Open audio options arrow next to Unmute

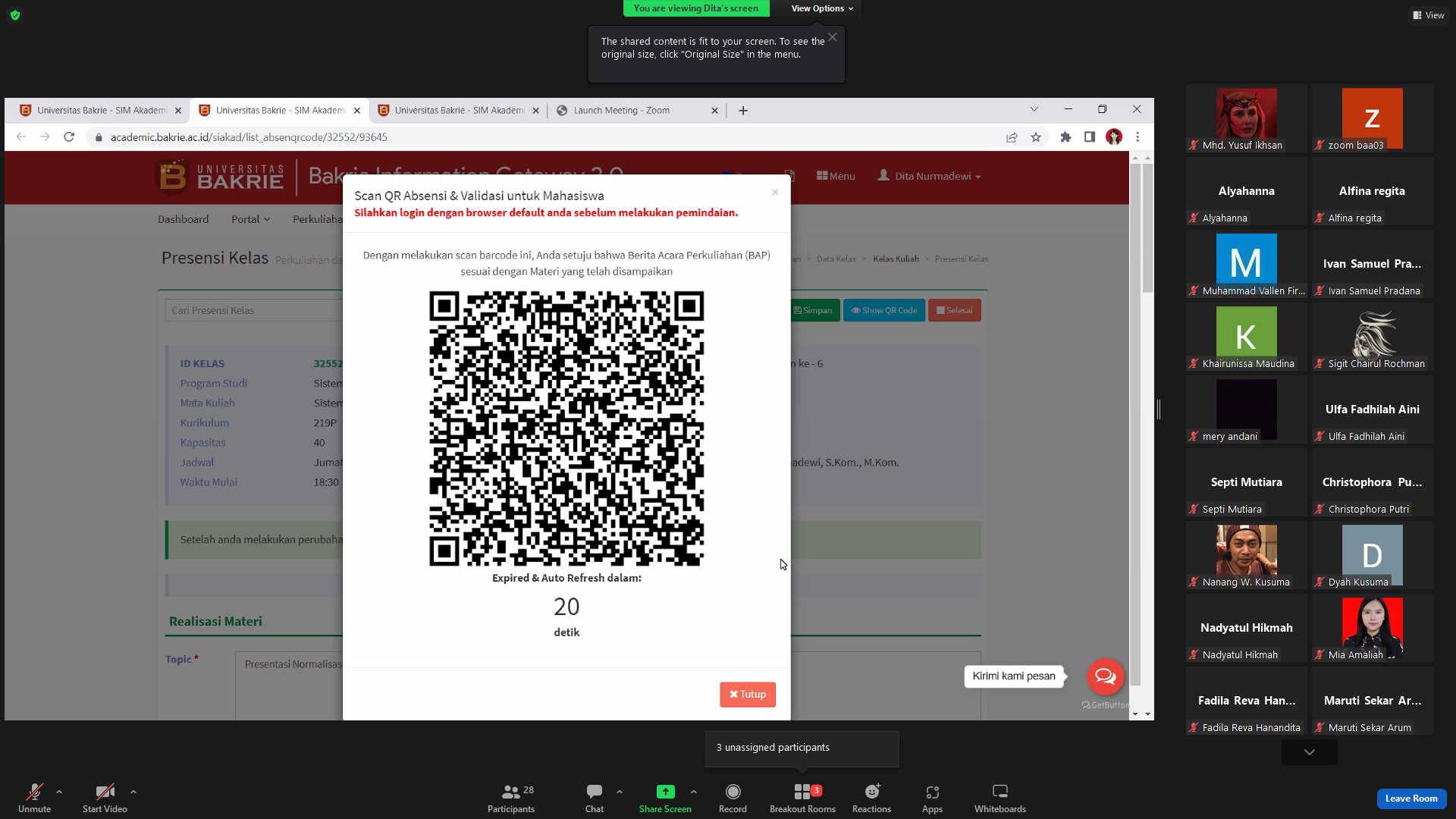tap(59, 792)
